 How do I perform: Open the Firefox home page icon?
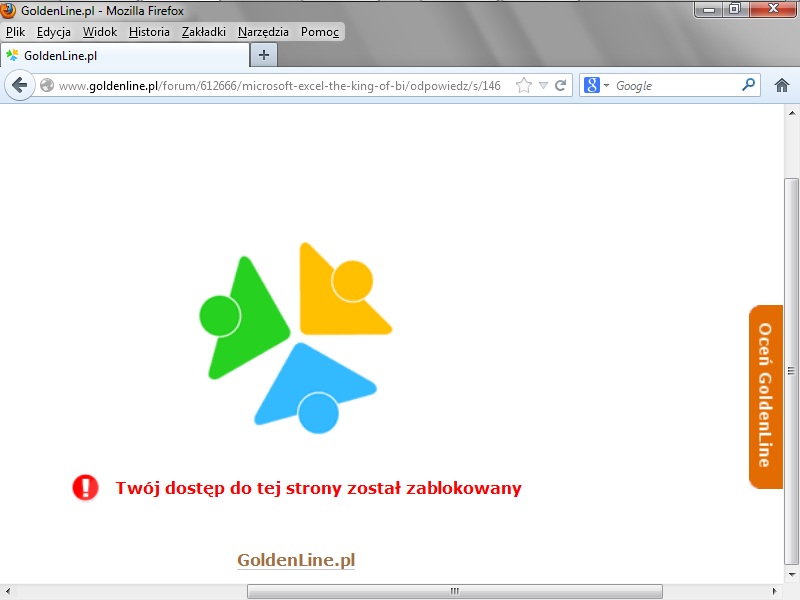(x=782, y=85)
